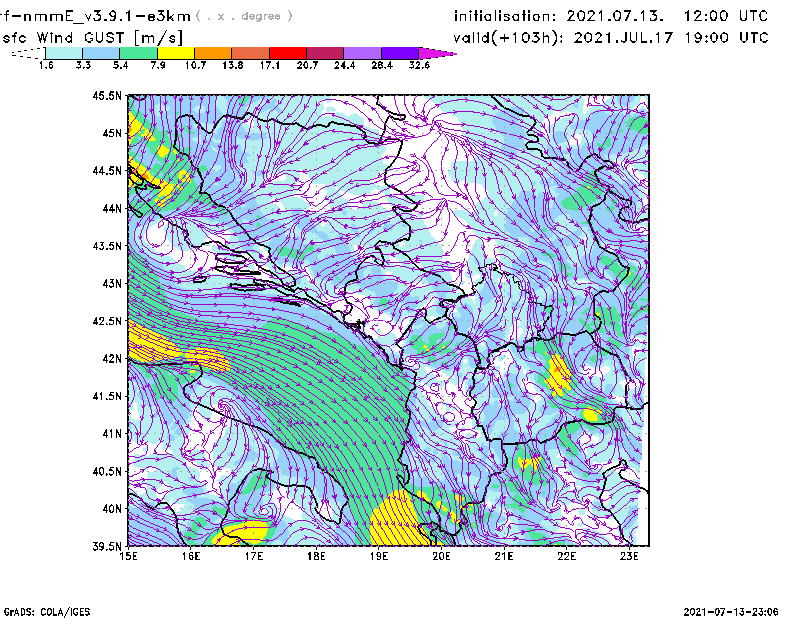Click the light purple 24.4–28.4 legend swatch
This screenshot has height=618, width=800.
point(362,53)
